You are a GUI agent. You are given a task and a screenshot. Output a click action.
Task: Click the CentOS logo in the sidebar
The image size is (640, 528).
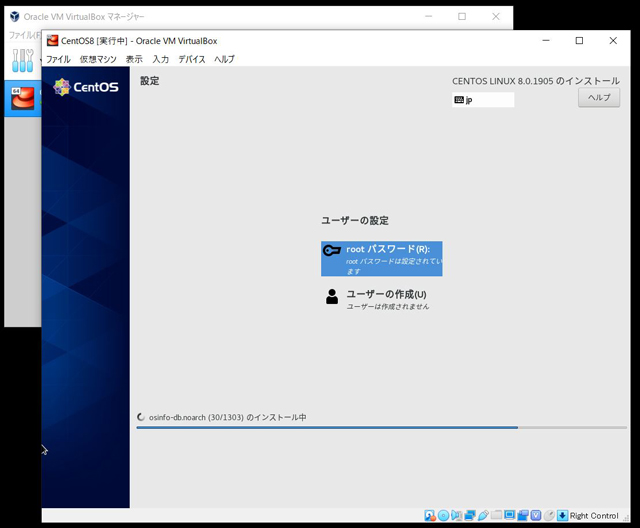[x=86, y=87]
